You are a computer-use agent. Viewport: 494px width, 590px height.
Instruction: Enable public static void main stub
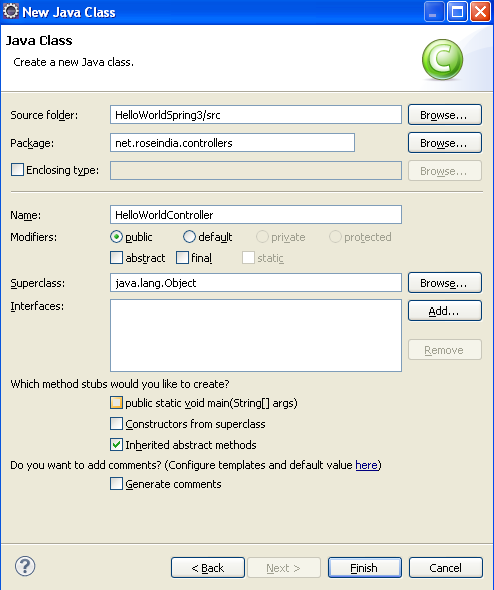click(116, 403)
